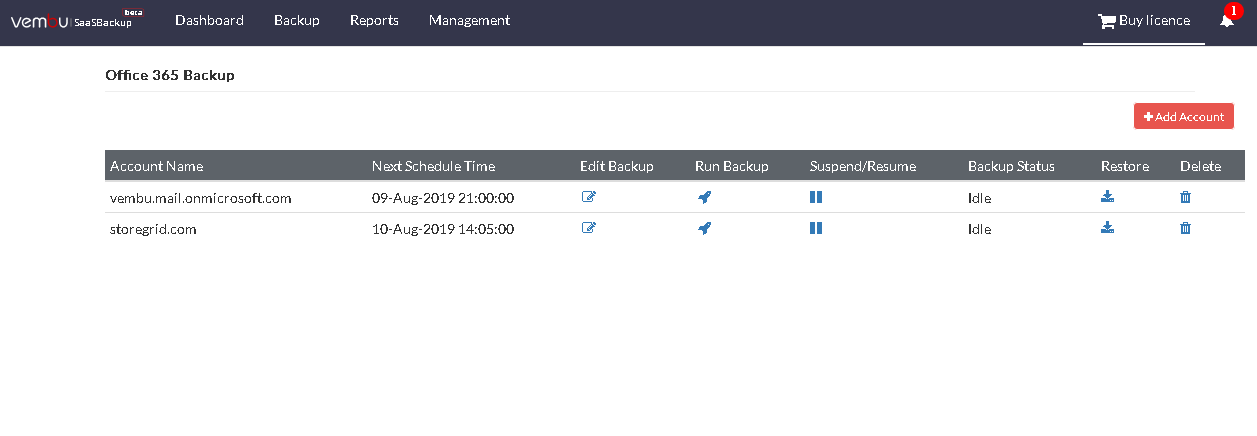The image size is (1257, 436).
Task: Click the Suspend/Resume column header
Action: 863,166
